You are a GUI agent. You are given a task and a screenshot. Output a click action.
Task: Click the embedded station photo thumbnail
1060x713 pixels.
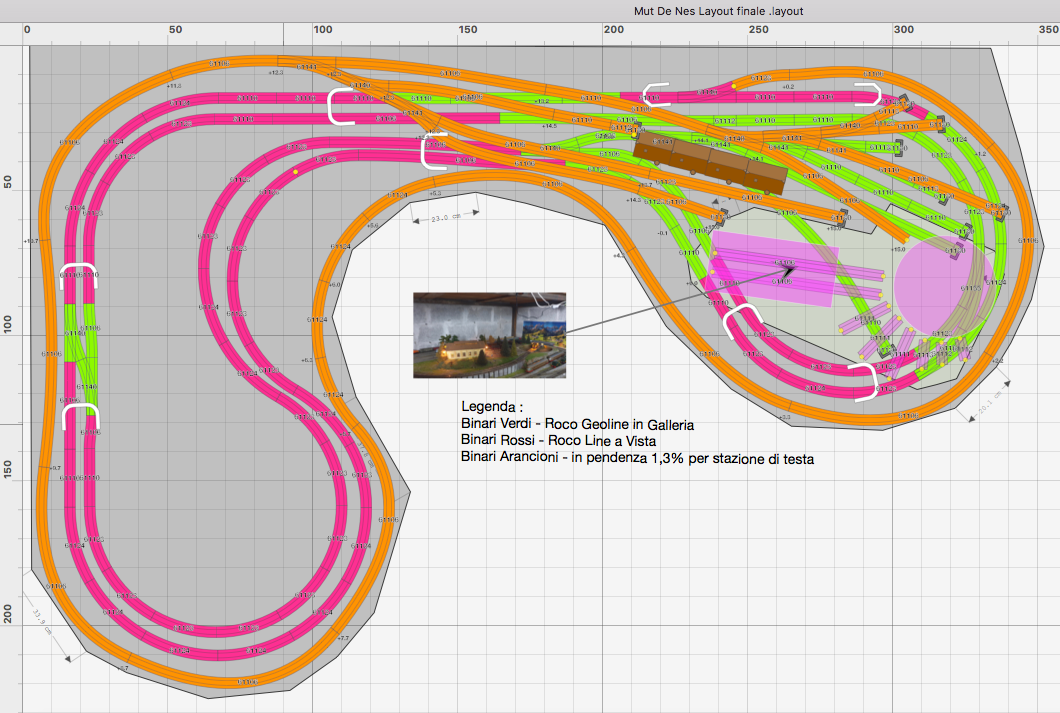click(x=489, y=335)
